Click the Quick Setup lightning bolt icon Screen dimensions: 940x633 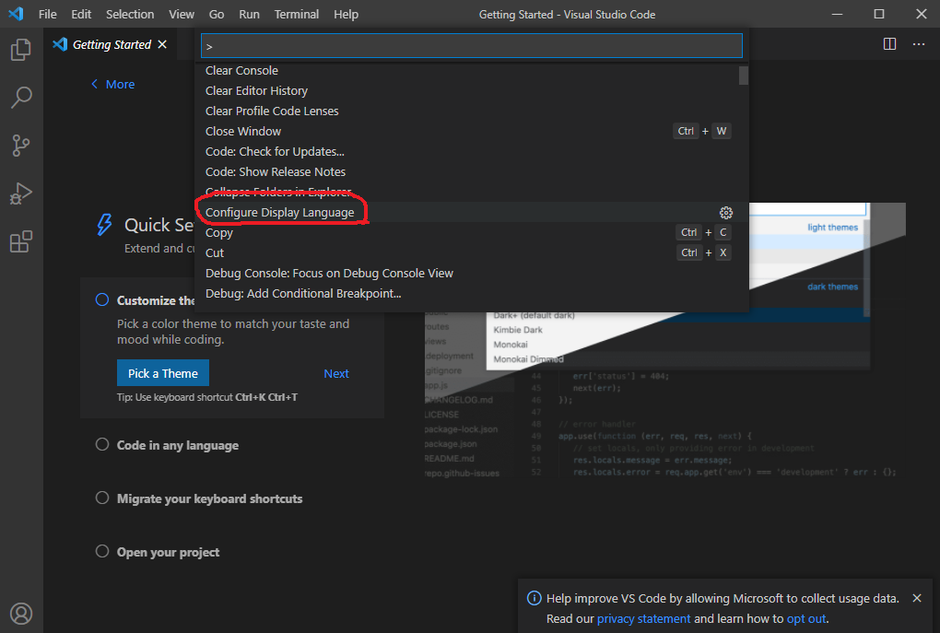pos(104,225)
